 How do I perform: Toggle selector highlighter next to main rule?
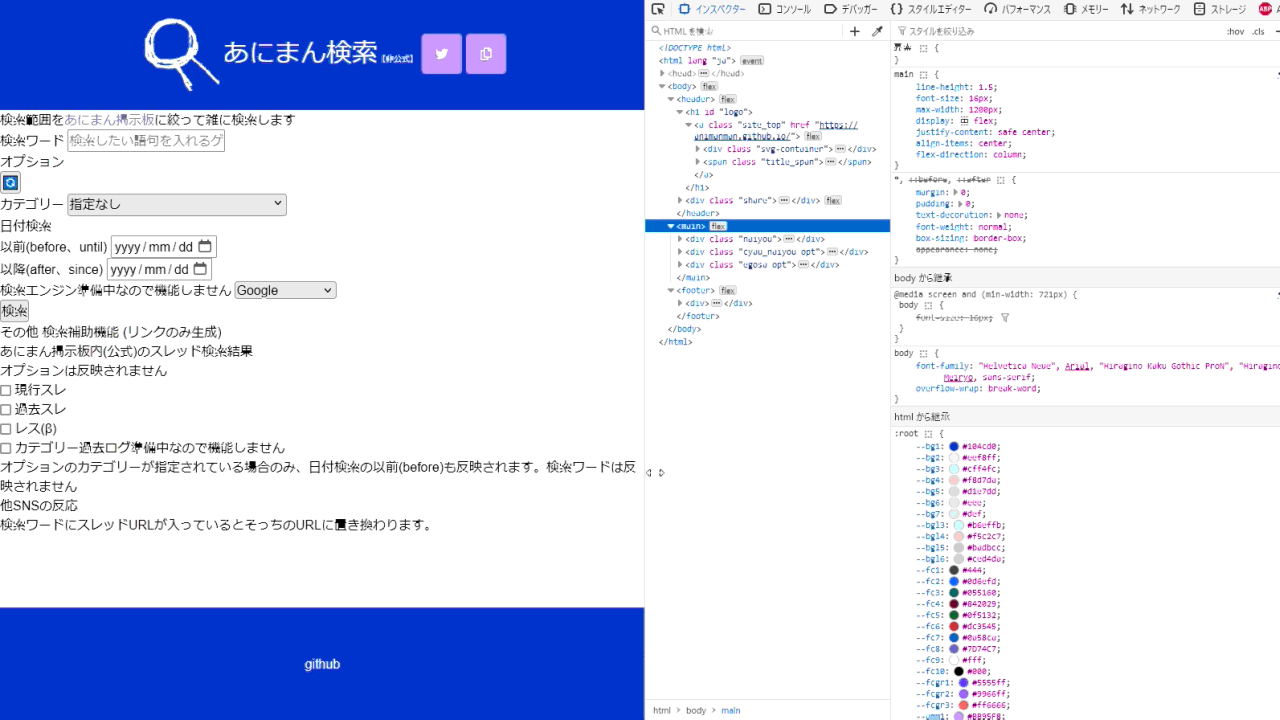(x=923, y=75)
